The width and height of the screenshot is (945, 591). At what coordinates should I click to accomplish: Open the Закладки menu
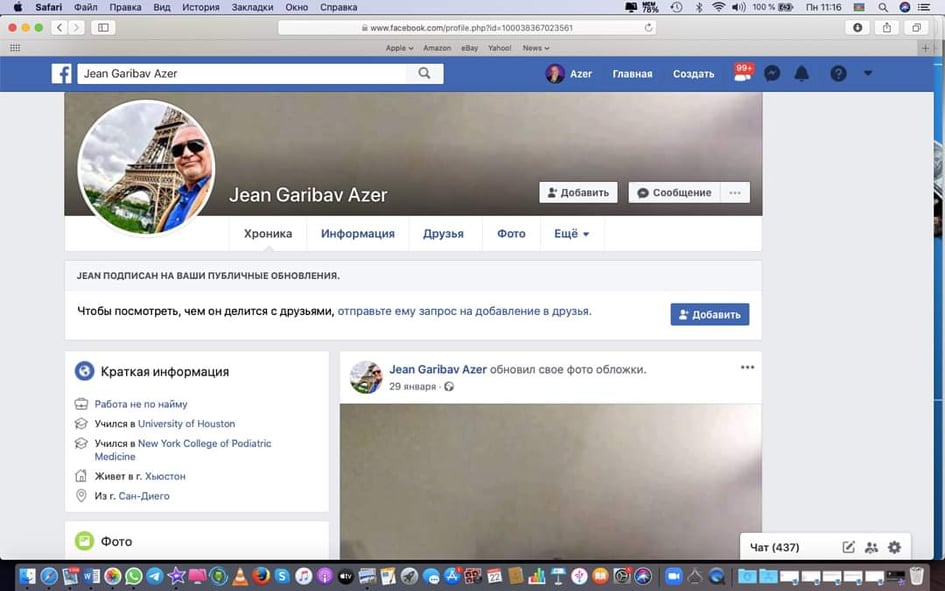point(252,7)
